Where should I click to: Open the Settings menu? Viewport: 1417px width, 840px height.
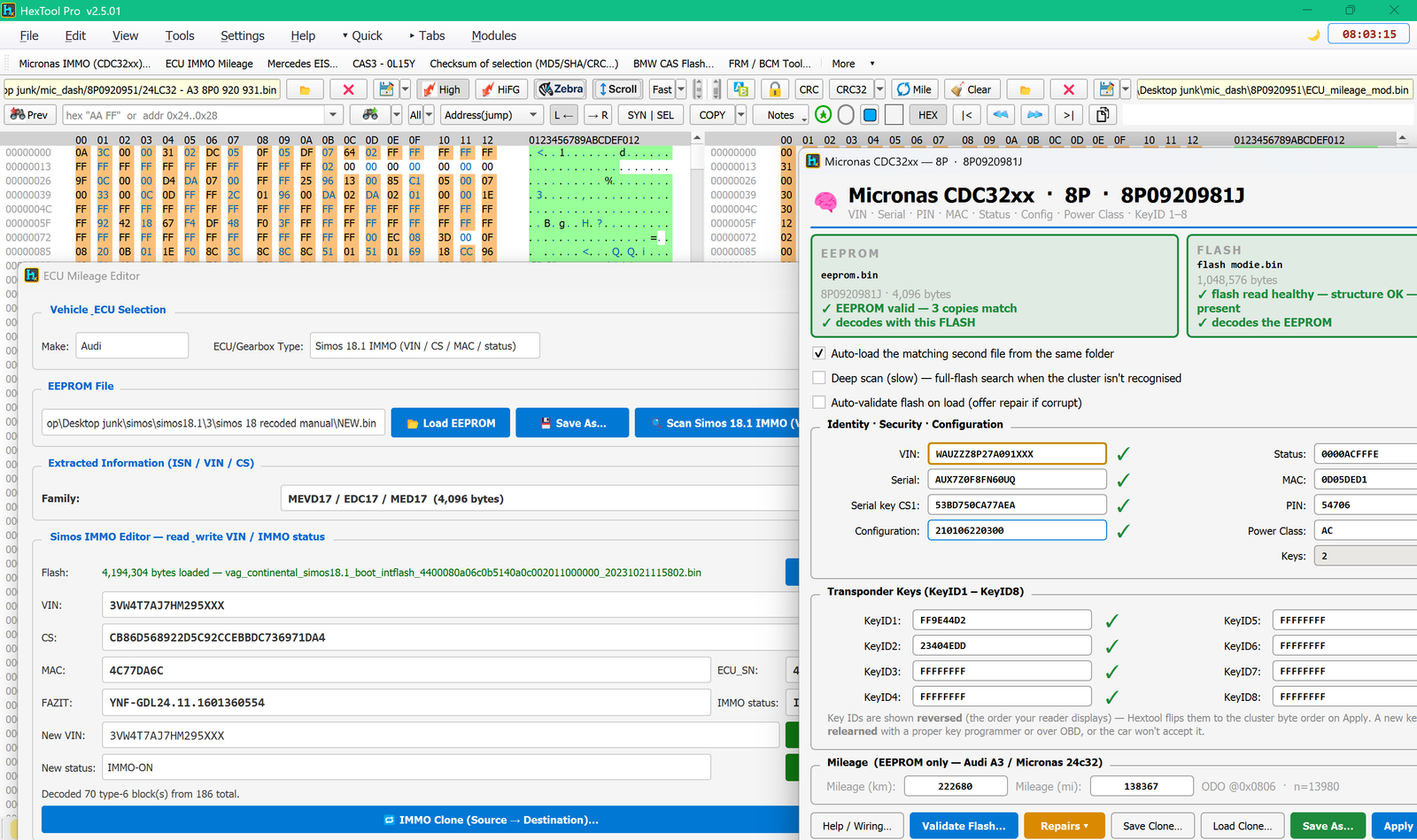pos(243,35)
